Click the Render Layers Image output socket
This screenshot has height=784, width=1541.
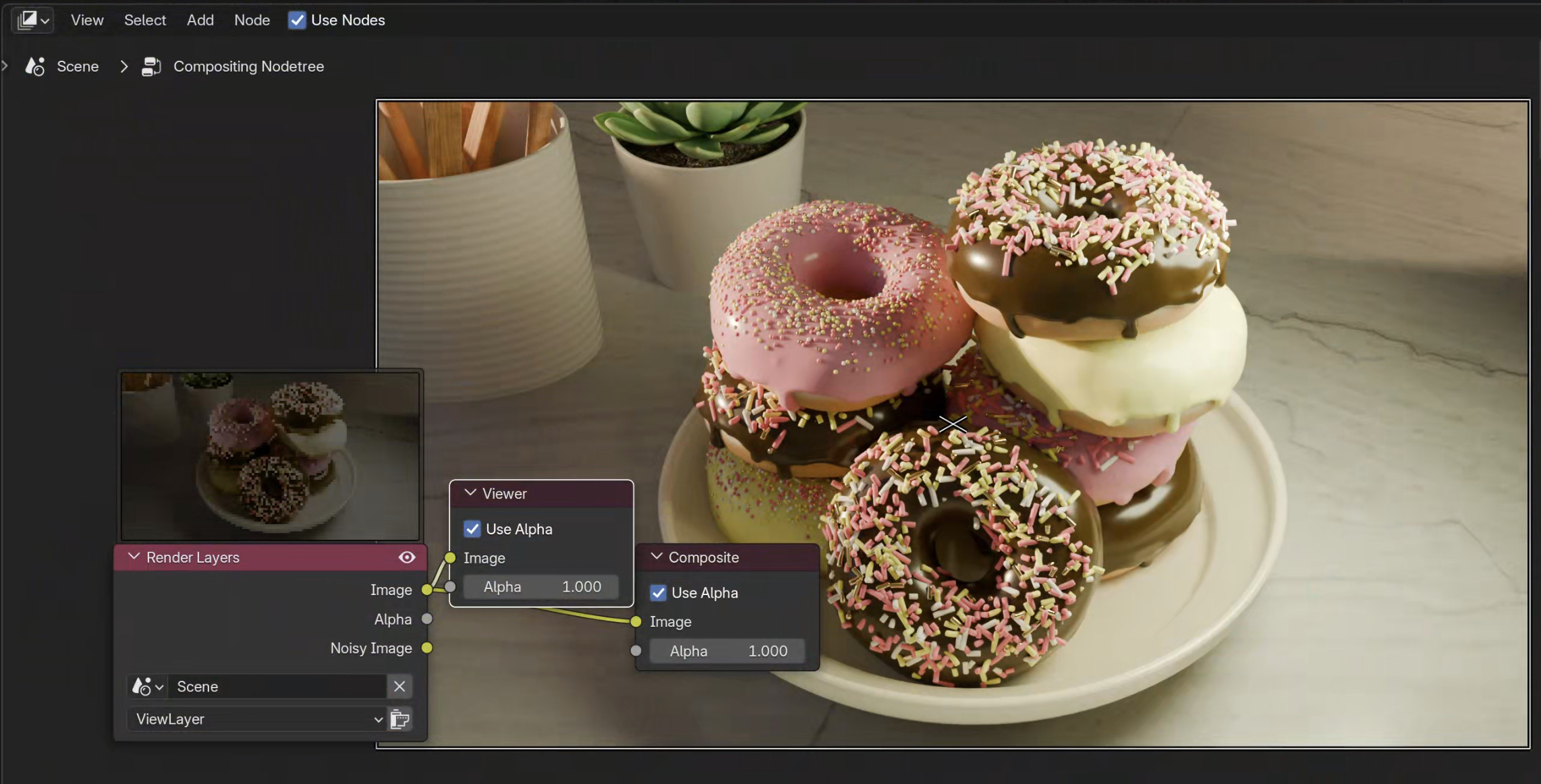(426, 590)
